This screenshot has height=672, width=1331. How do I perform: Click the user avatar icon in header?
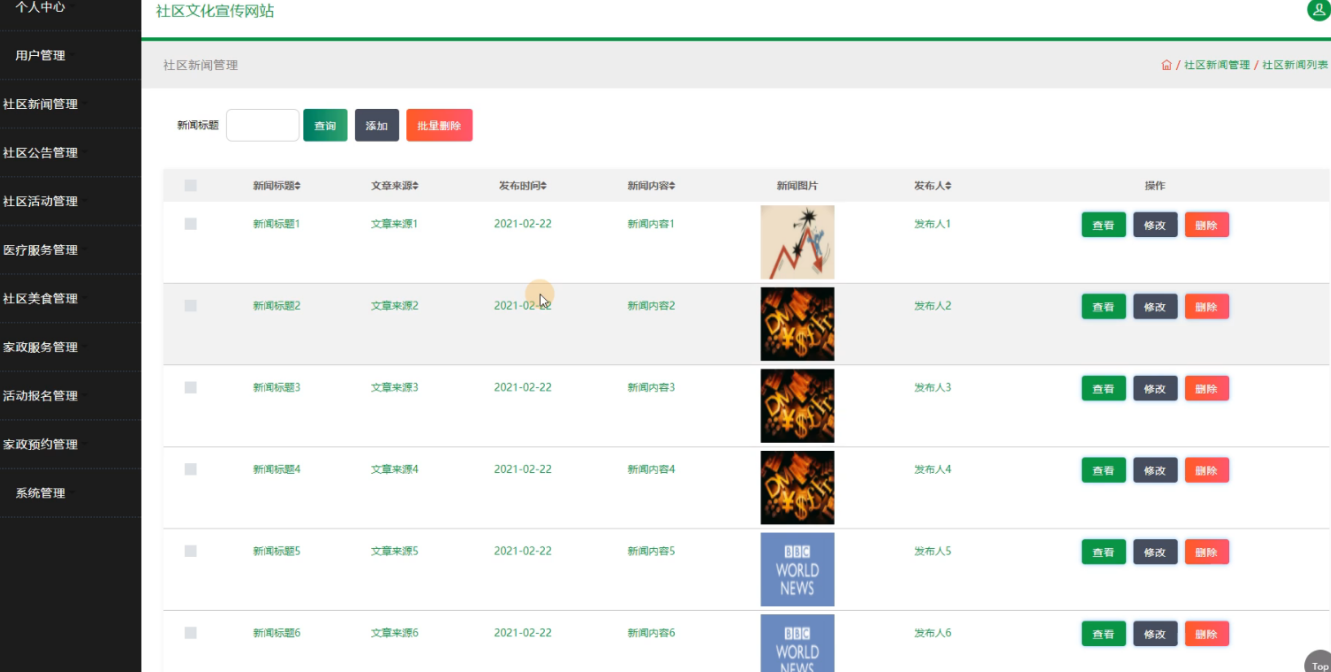coord(1319,9)
